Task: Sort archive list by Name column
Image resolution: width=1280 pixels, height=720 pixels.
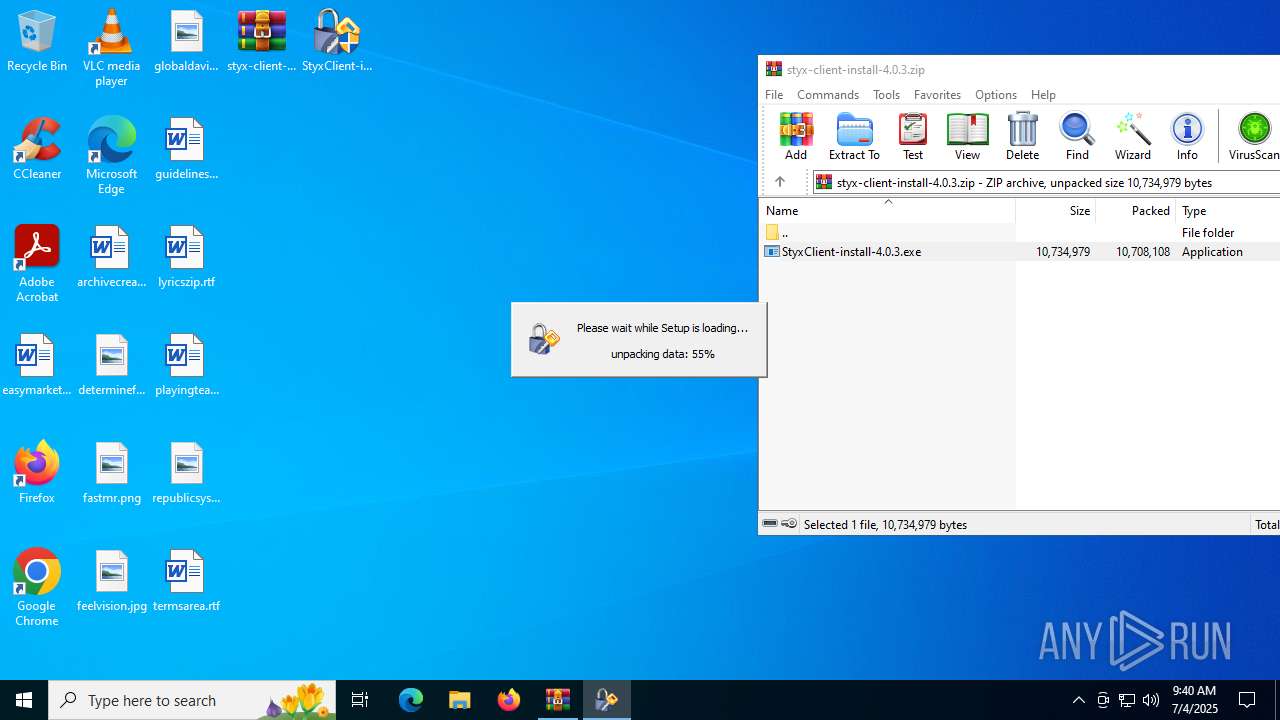Action: click(887, 211)
